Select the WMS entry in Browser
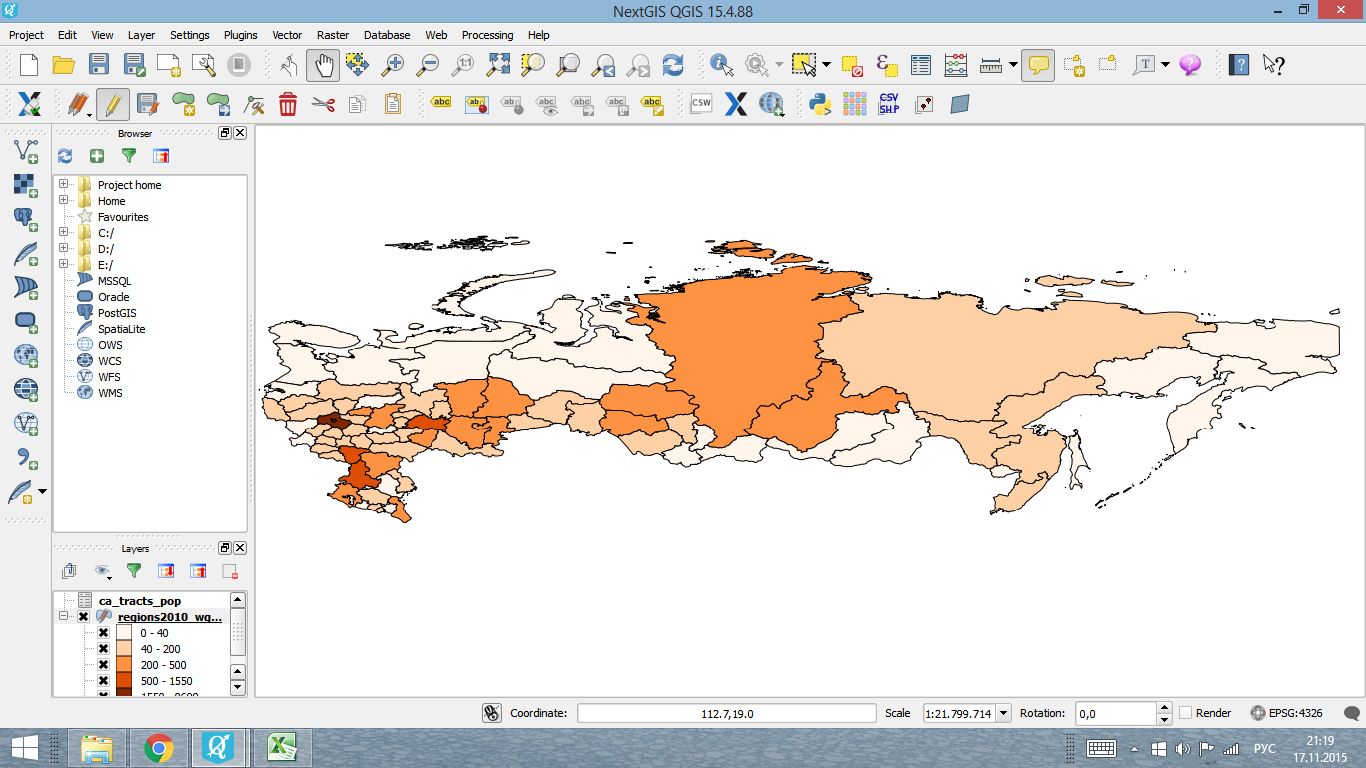 [x=110, y=393]
